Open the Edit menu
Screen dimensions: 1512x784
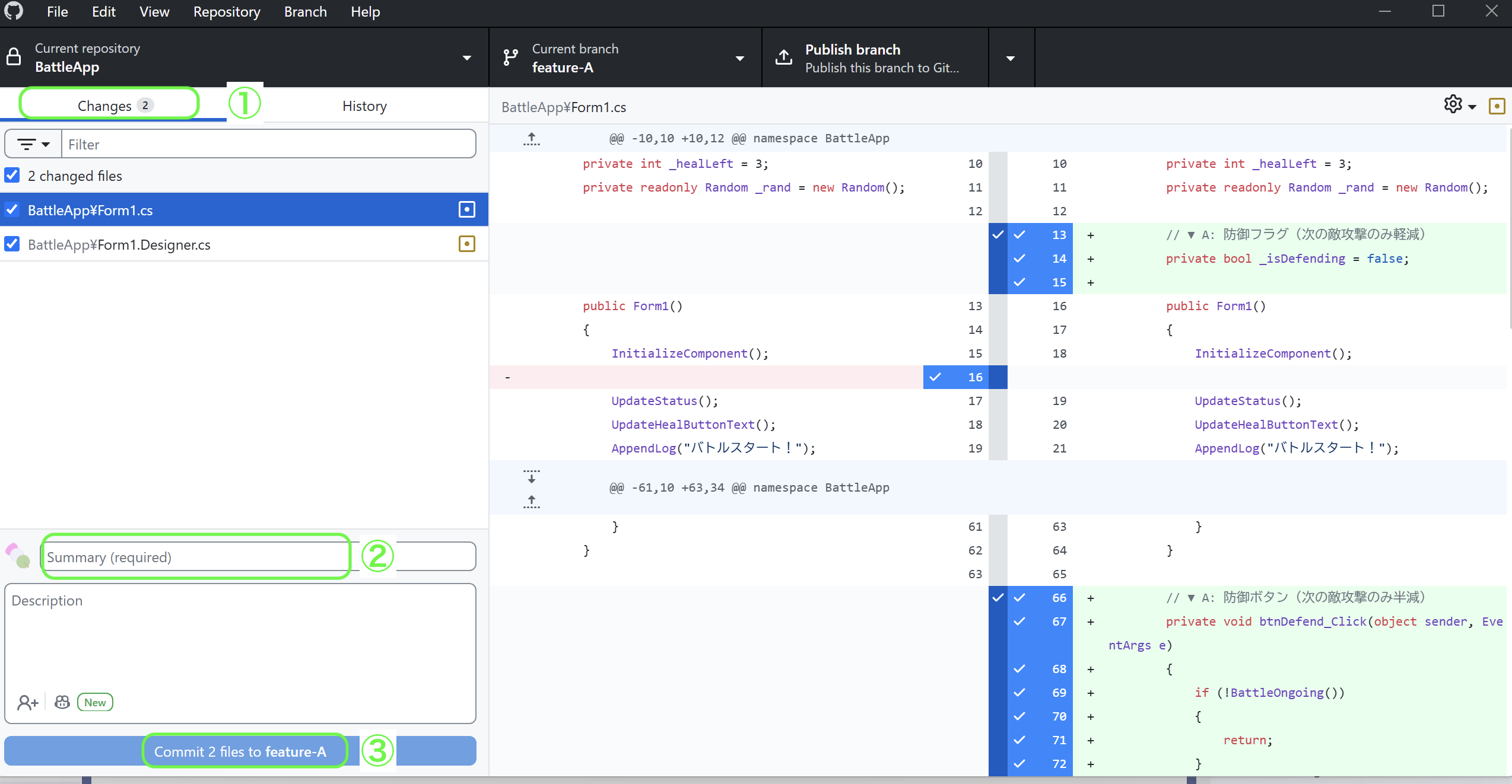pos(104,12)
